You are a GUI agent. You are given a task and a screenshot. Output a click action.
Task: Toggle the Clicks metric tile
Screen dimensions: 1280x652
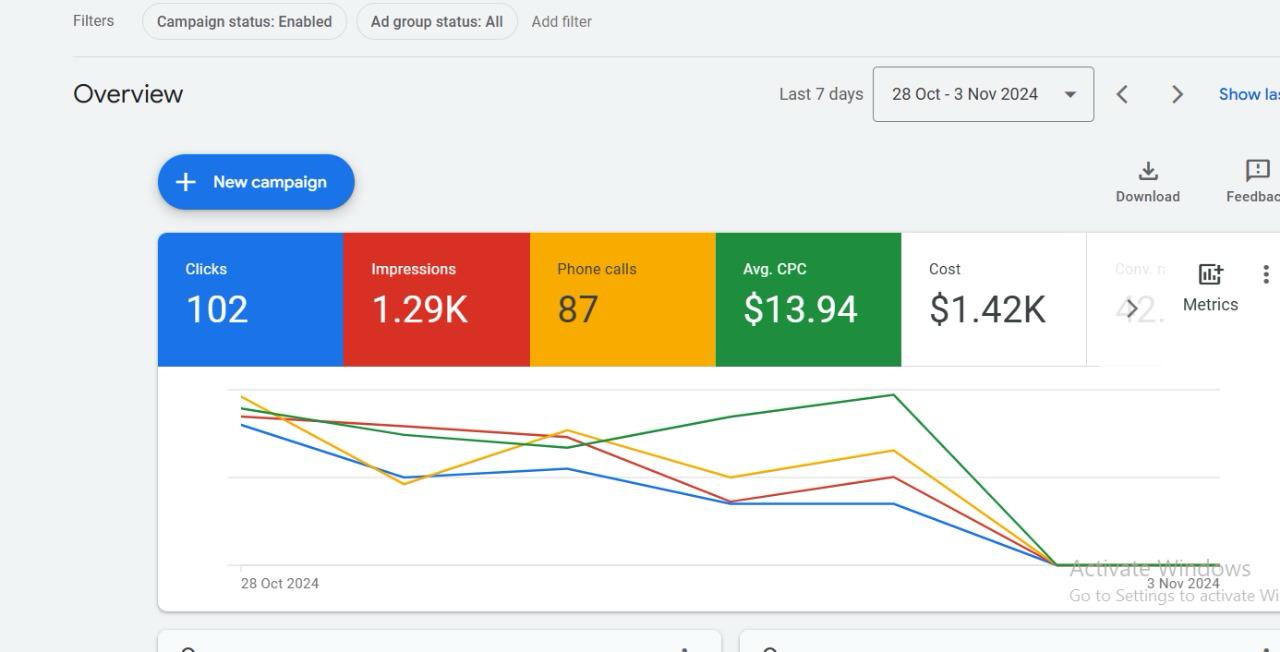(x=250, y=299)
